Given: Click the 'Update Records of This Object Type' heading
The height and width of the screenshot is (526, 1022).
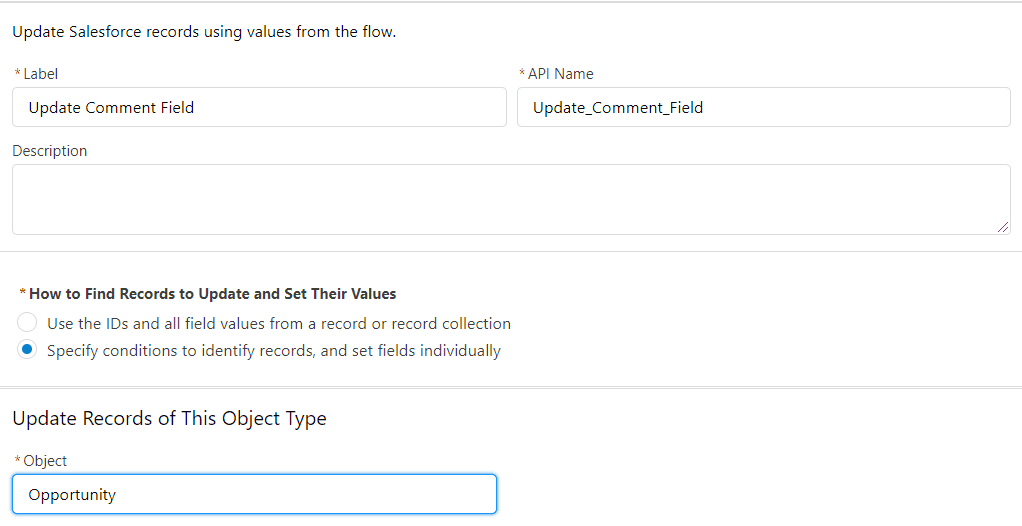Looking at the screenshot, I should tap(169, 418).
